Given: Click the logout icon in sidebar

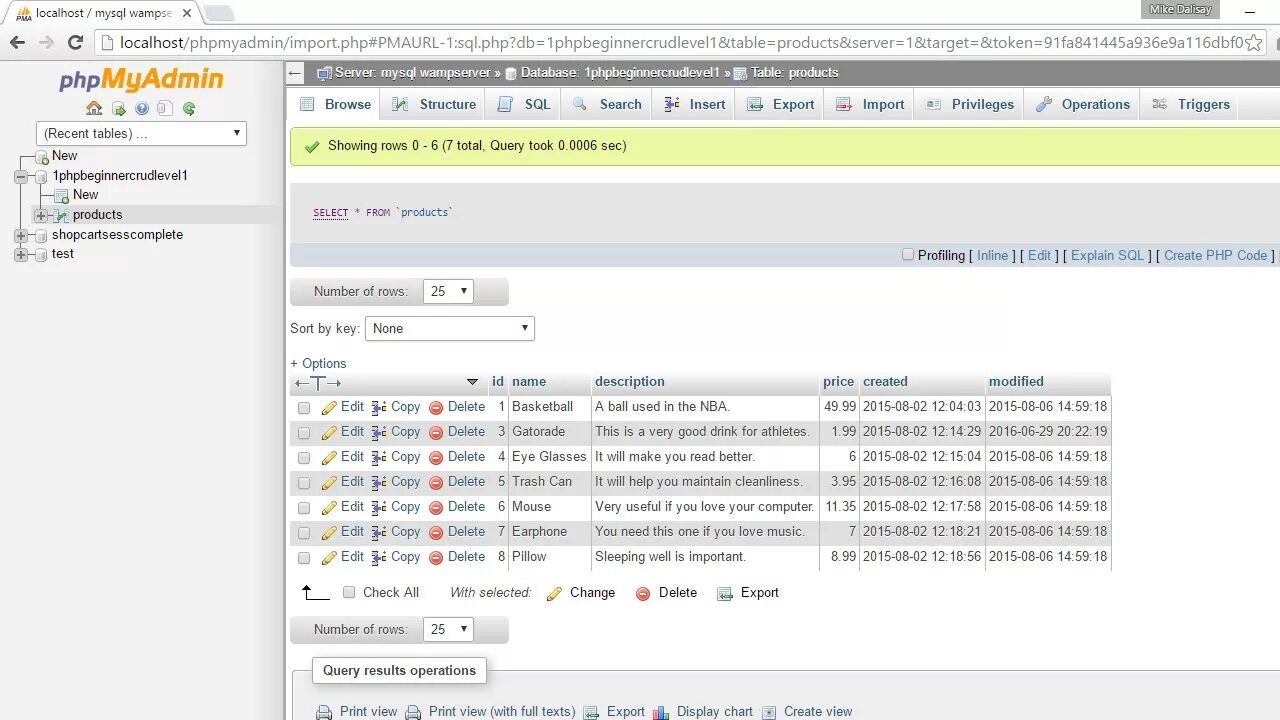Looking at the screenshot, I should [118, 108].
